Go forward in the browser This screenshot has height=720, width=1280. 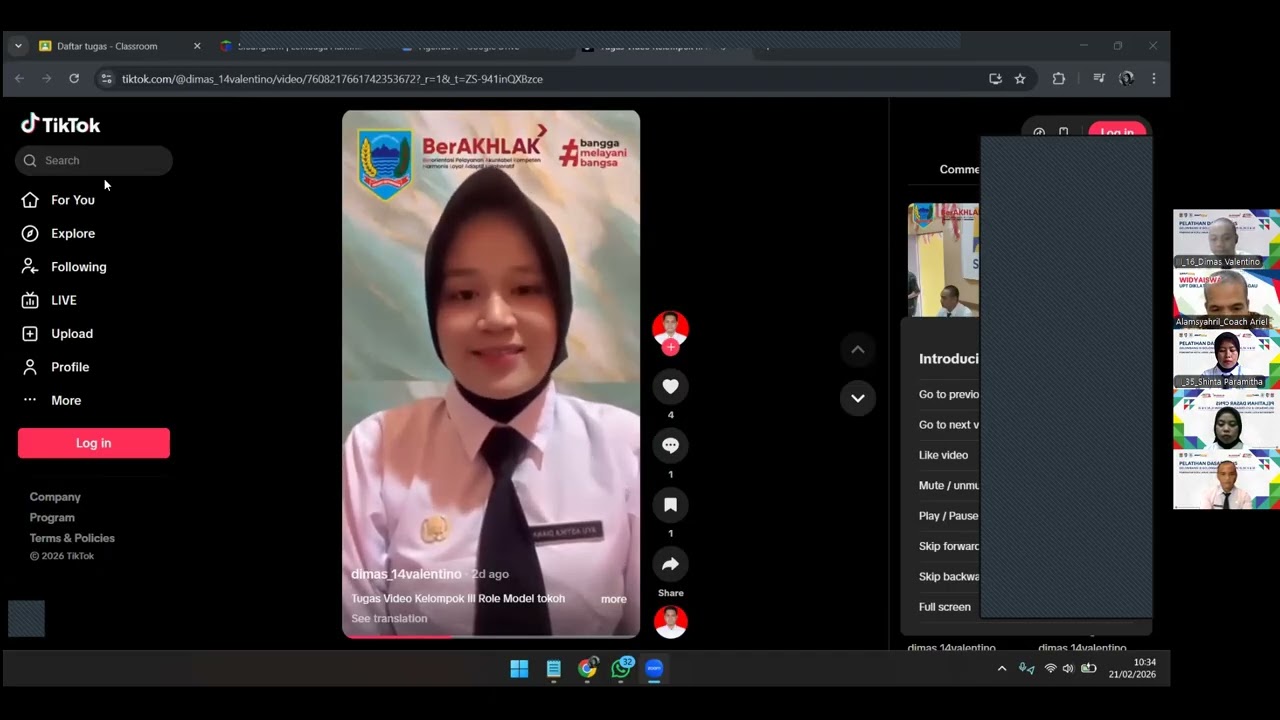(46, 78)
